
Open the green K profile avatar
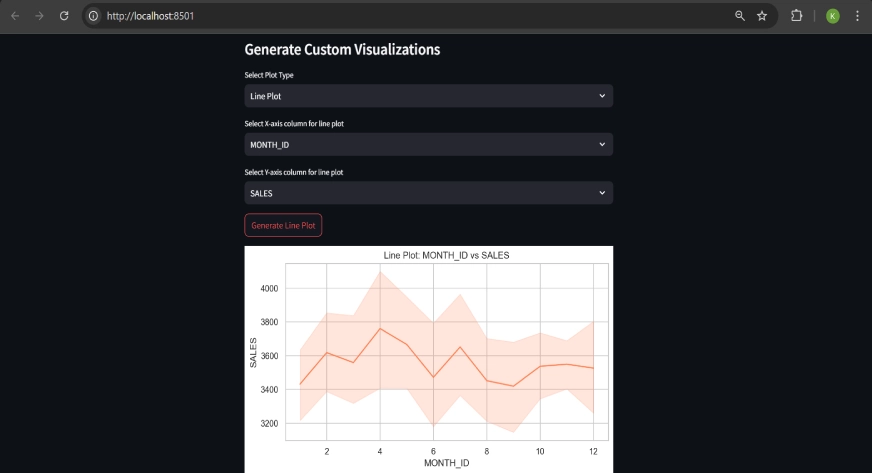coord(833,16)
